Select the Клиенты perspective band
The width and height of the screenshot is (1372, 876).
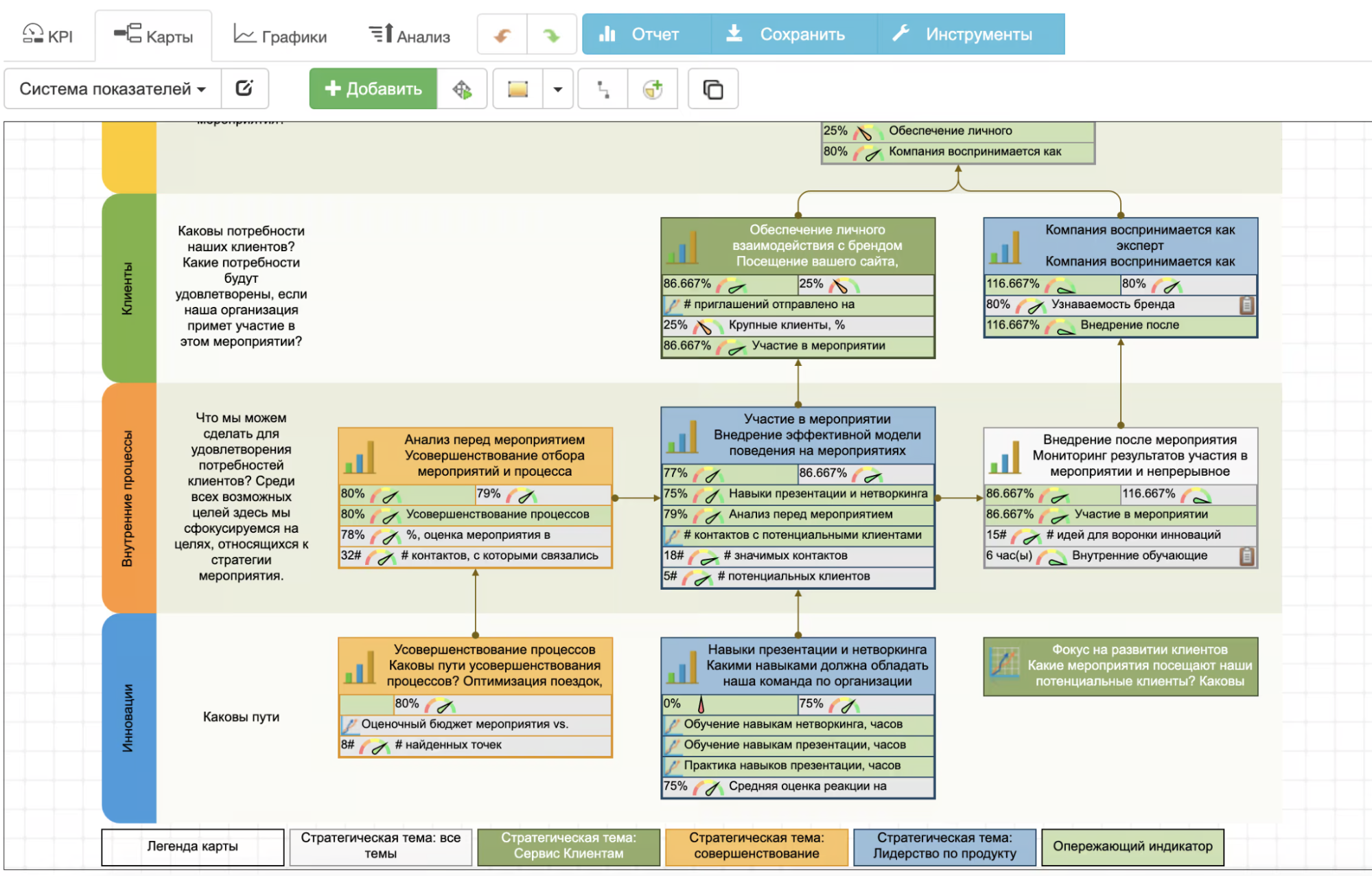tap(128, 288)
